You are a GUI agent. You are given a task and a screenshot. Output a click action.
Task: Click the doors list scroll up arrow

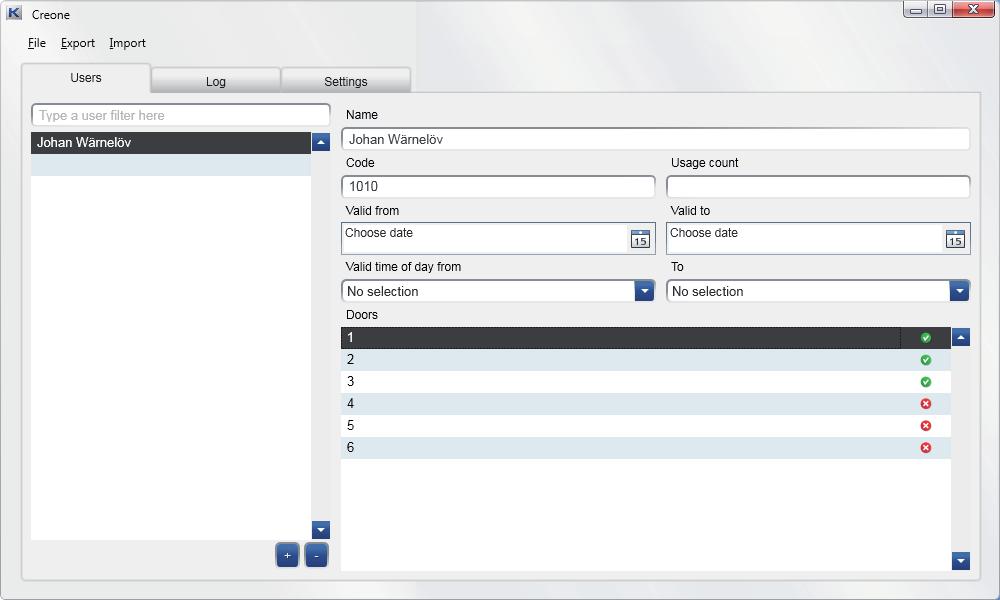[x=960, y=337]
